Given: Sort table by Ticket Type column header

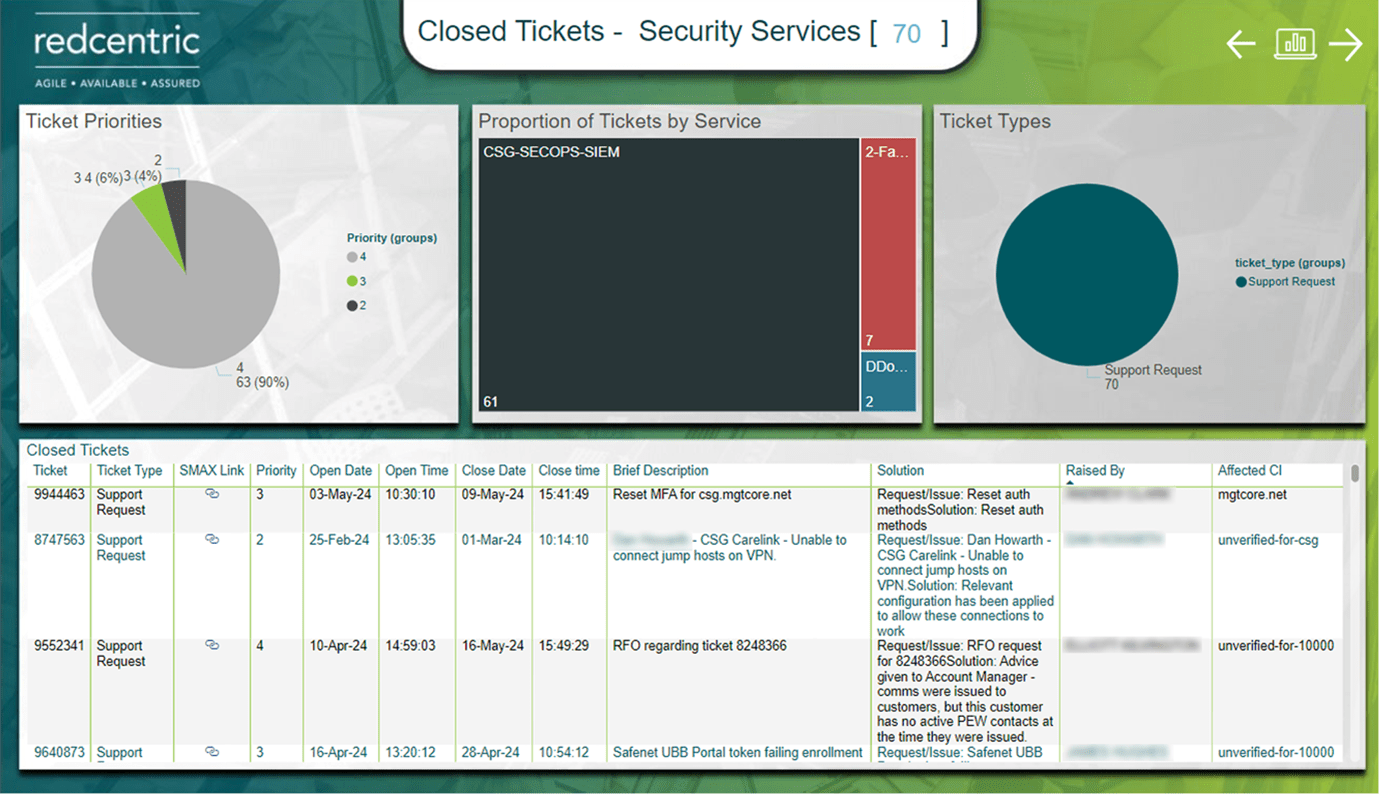Looking at the screenshot, I should tap(129, 470).
